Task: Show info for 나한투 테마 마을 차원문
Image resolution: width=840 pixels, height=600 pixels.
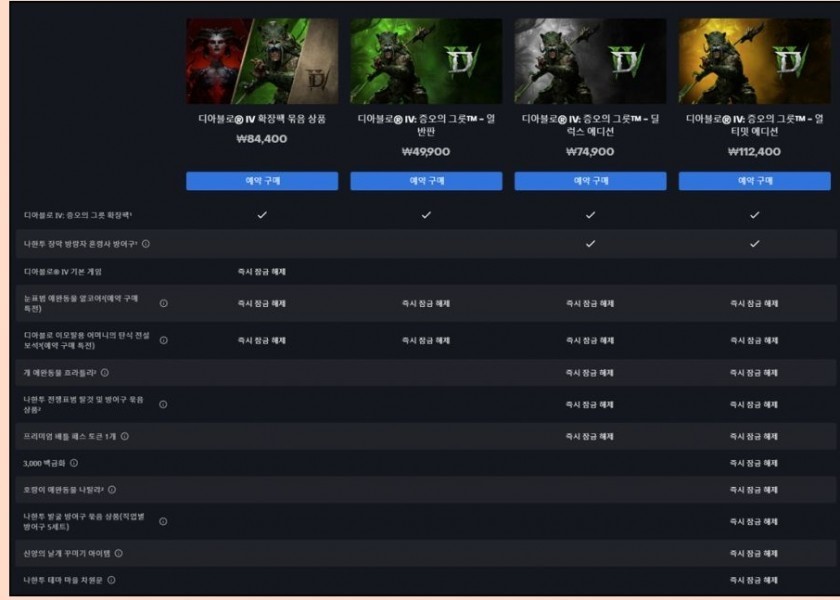Action: click(112, 580)
